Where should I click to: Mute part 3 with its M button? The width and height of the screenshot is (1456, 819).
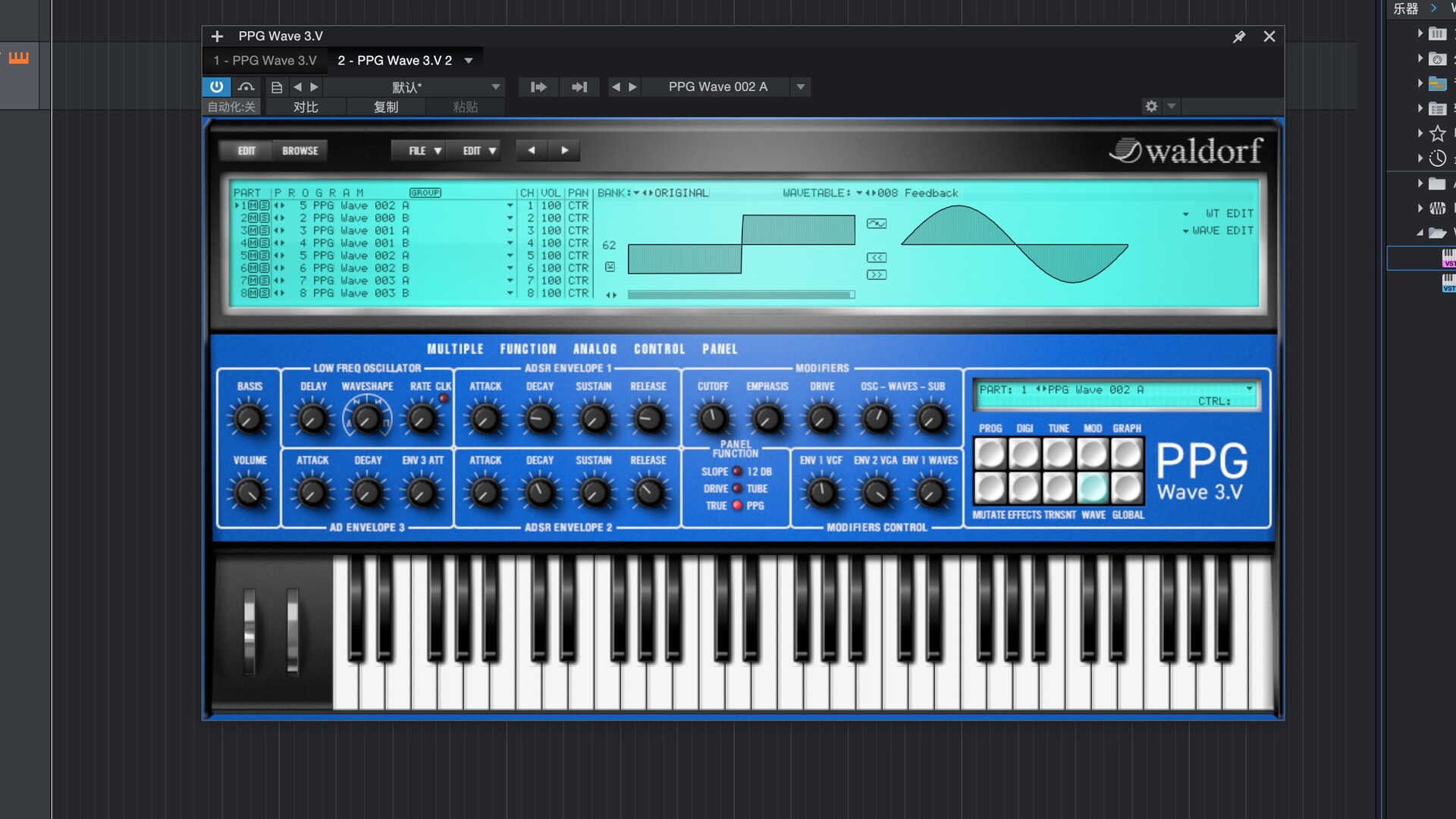coord(253,231)
